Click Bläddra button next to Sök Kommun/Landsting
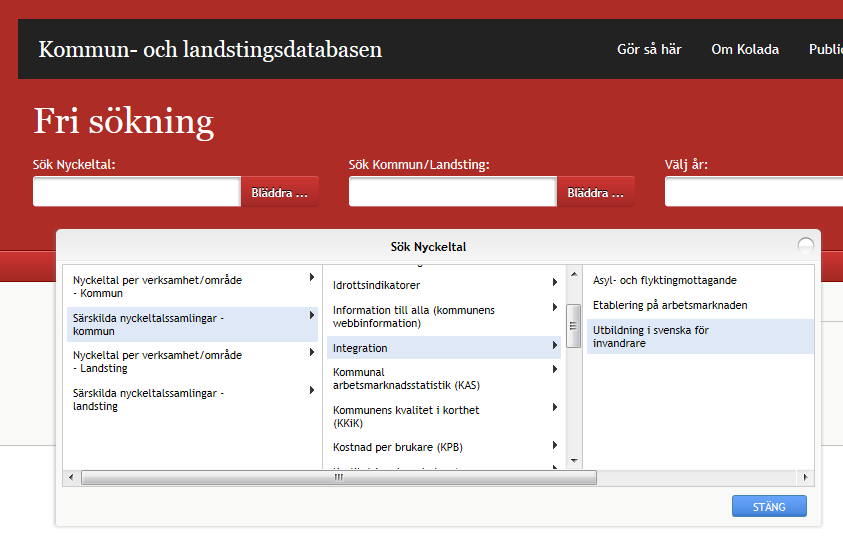 (x=596, y=191)
